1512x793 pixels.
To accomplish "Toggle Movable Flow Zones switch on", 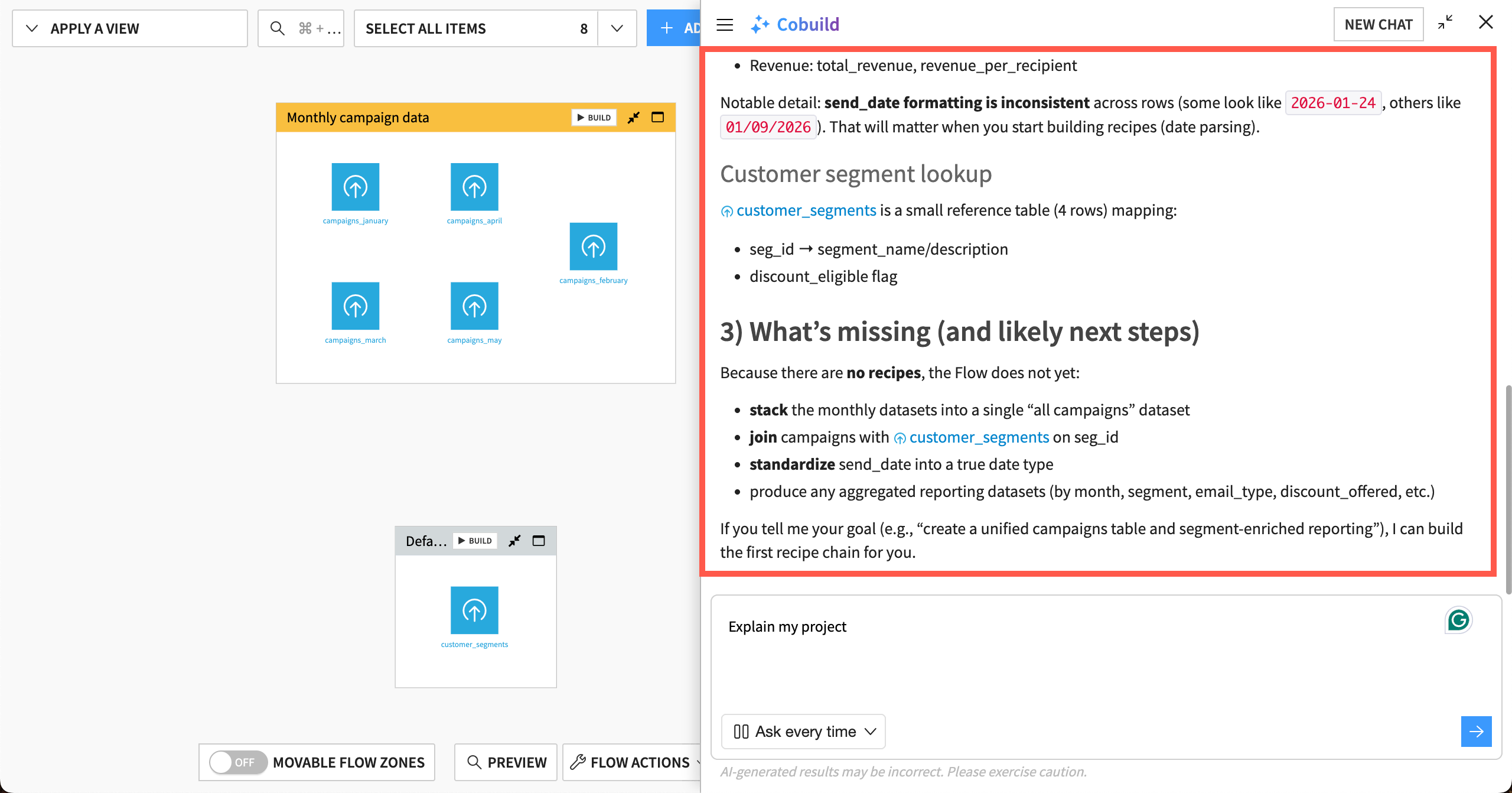I will pos(238,762).
